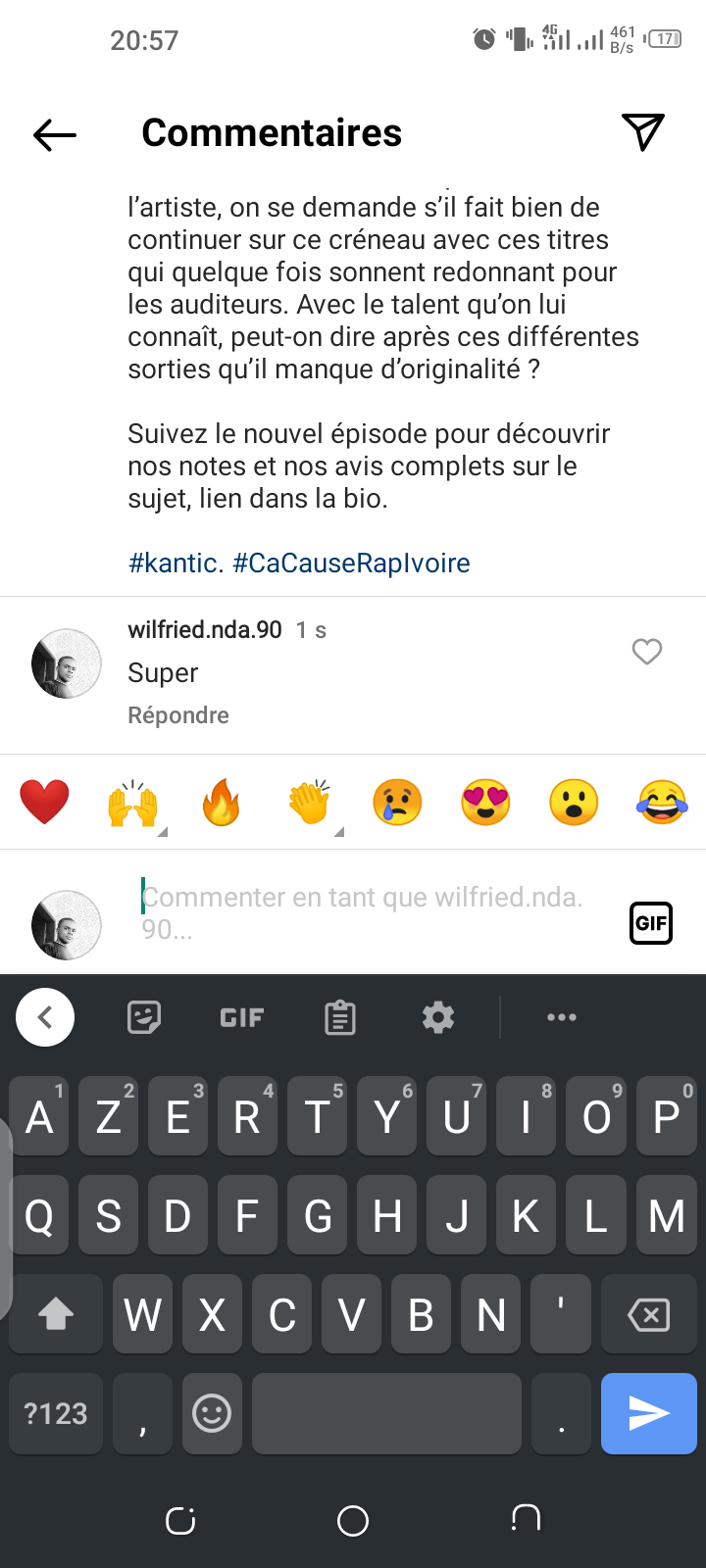
Task: Insert the fire emoji reaction
Action: coord(222,802)
